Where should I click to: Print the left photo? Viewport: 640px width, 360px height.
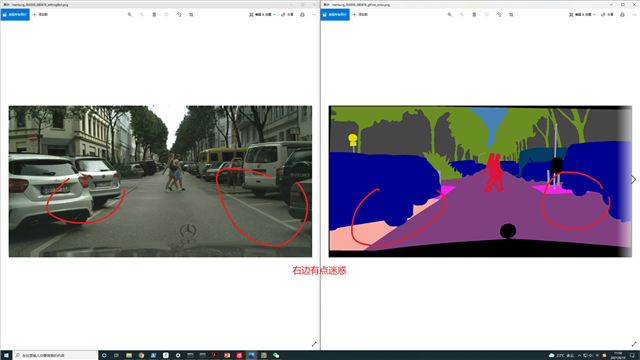[302, 15]
